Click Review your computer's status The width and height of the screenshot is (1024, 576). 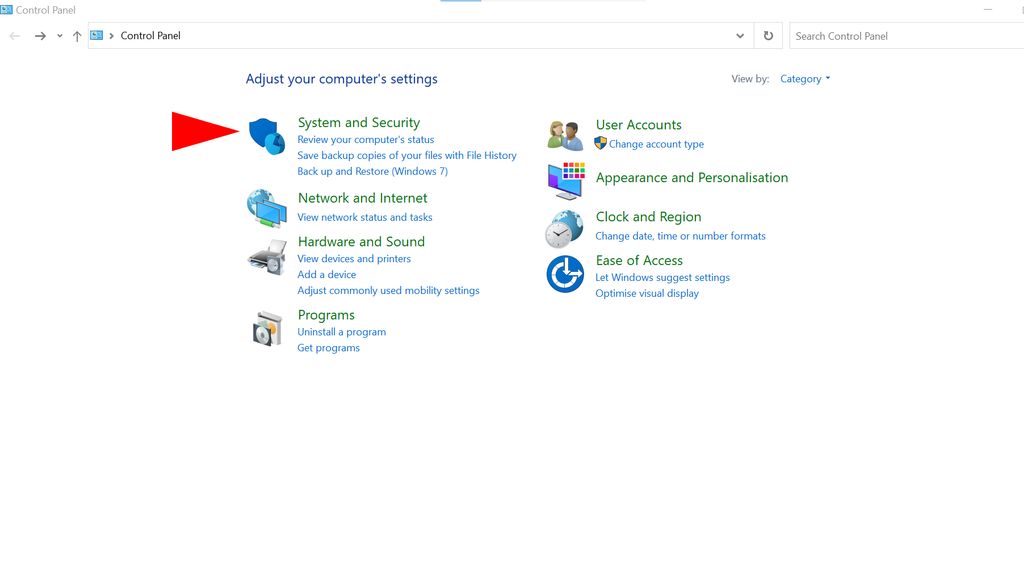[366, 139]
